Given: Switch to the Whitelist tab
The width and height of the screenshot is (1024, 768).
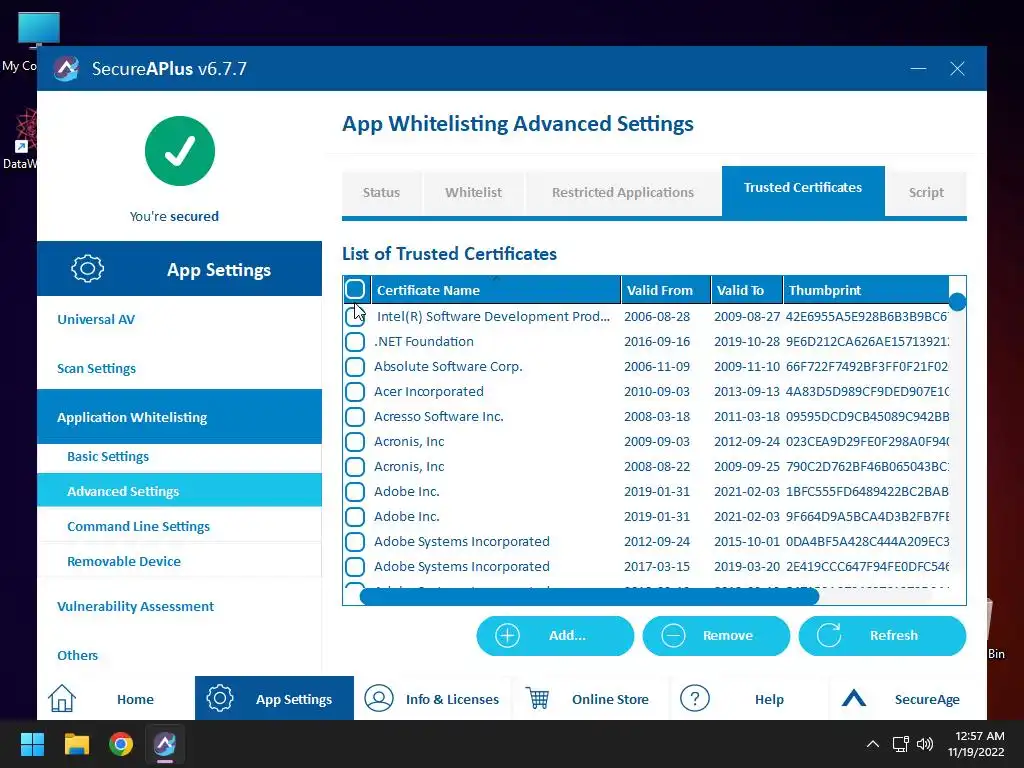Looking at the screenshot, I should click(x=473, y=193).
